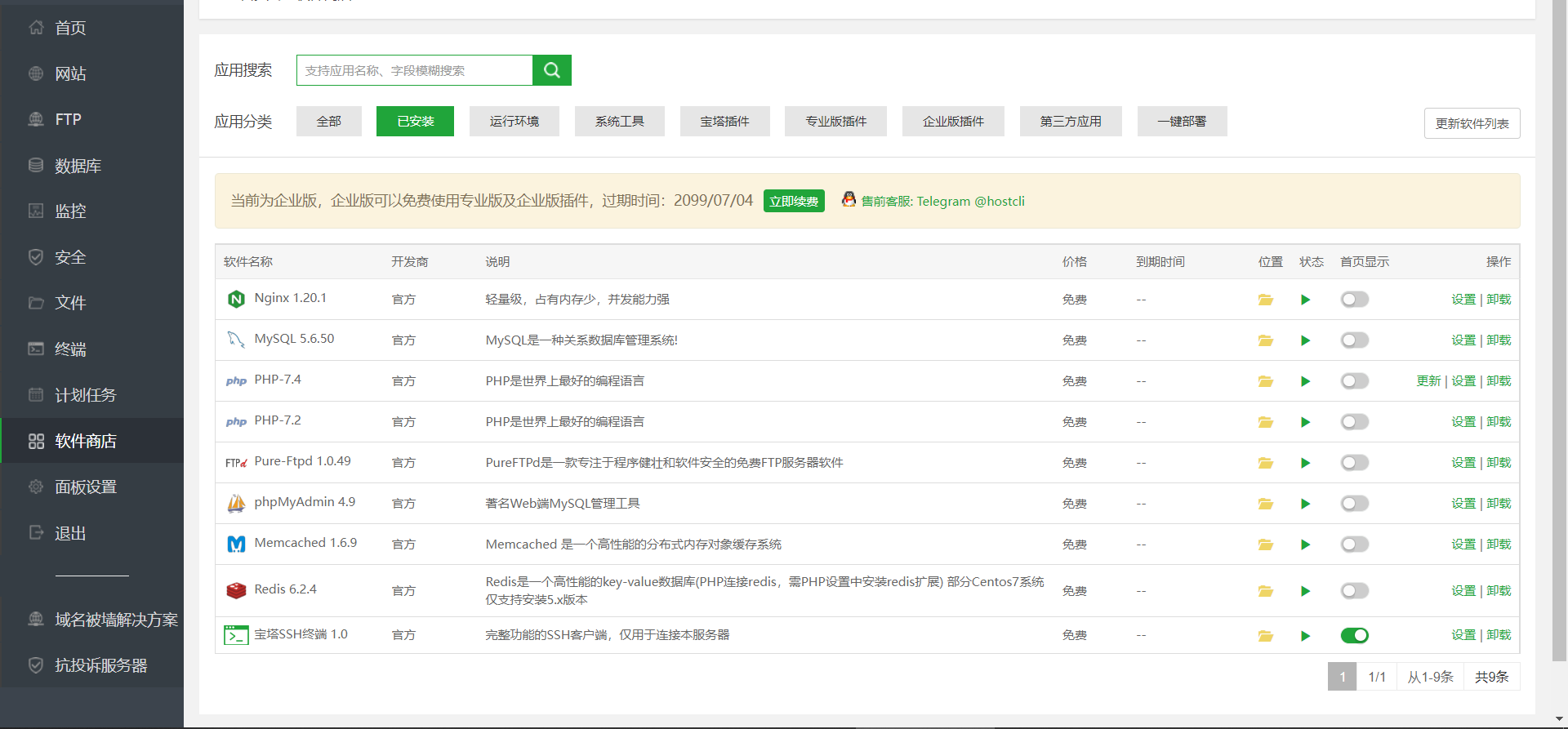This screenshot has width=1568, height=729.
Task: Open folder location for 宝塔SSH终端
Action: point(1266,636)
